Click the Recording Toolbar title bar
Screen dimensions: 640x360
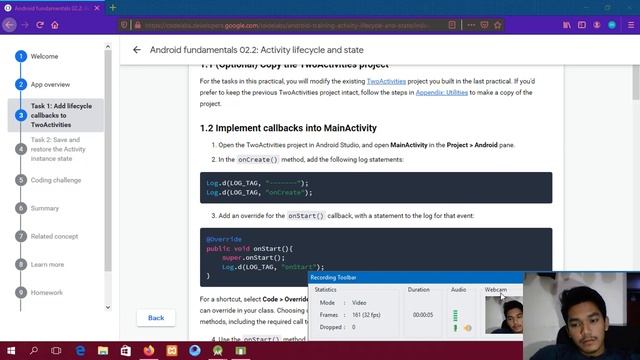coord(415,278)
